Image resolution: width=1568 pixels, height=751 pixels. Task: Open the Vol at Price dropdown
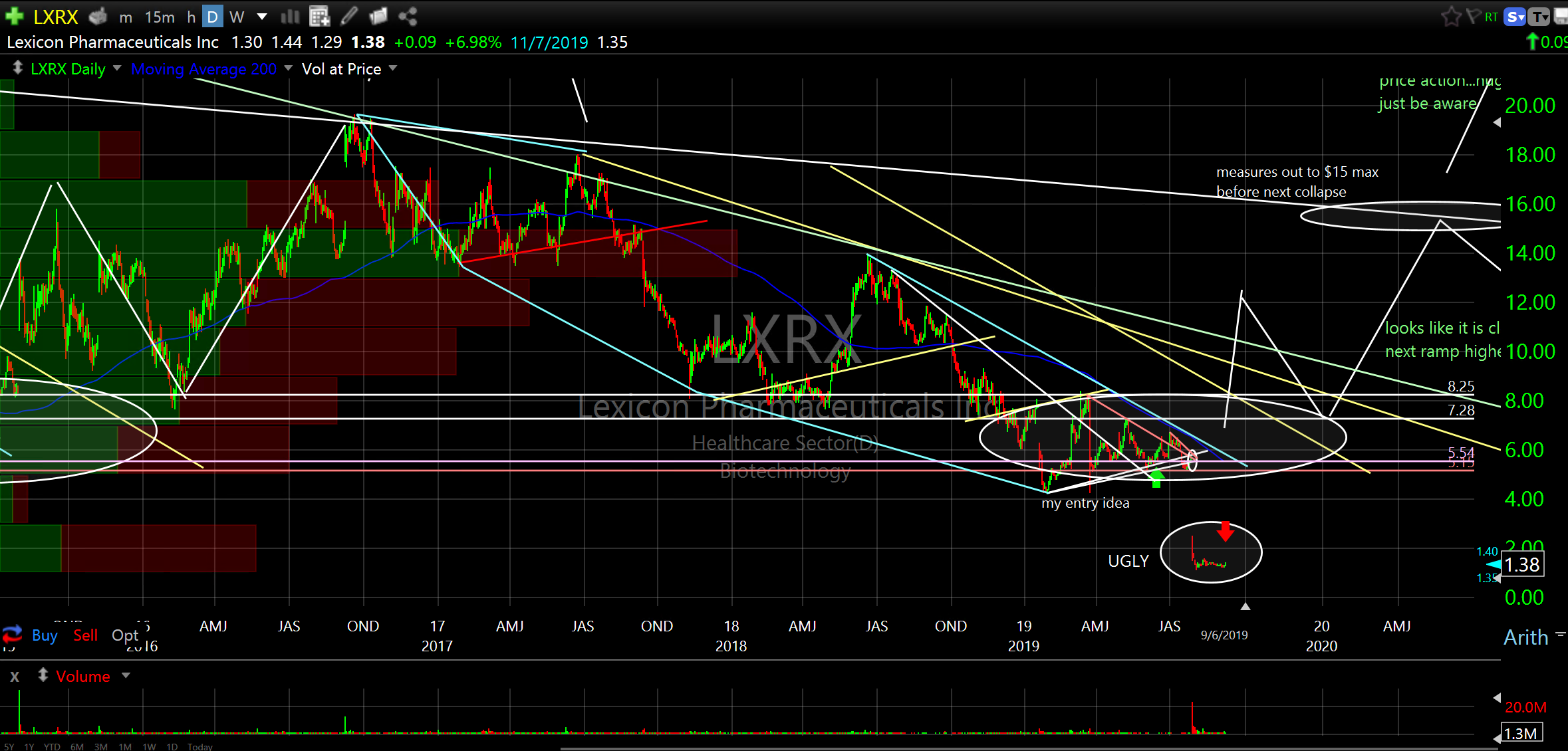(x=392, y=68)
